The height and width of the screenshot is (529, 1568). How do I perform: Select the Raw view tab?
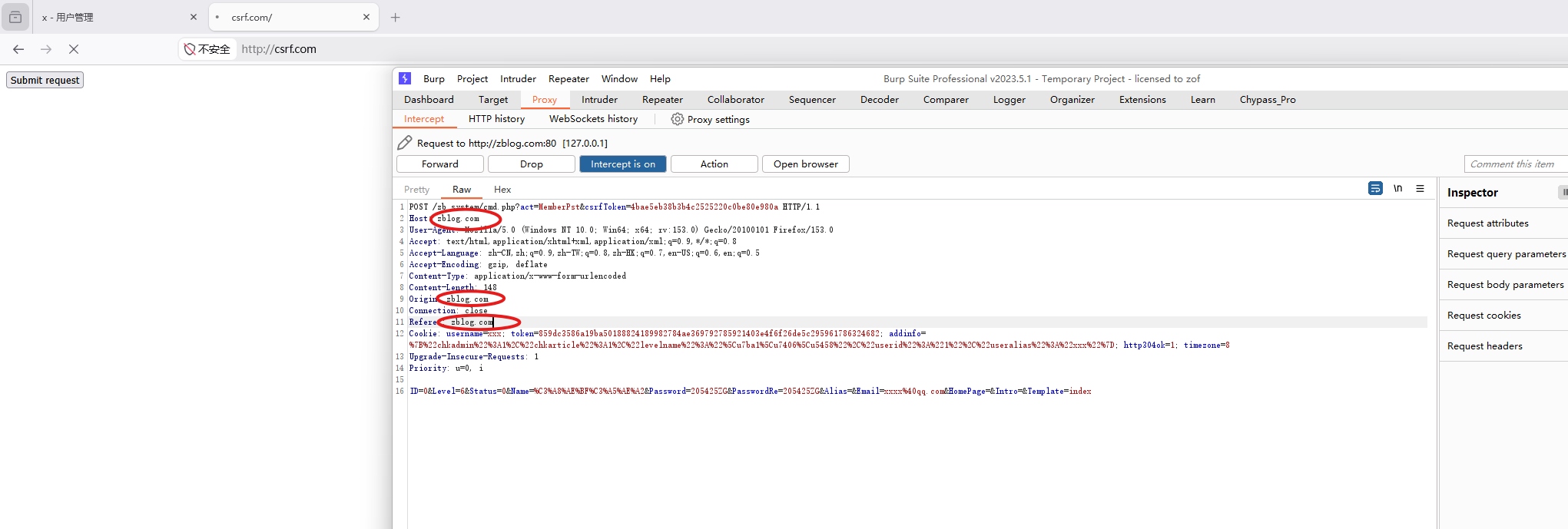(x=462, y=190)
